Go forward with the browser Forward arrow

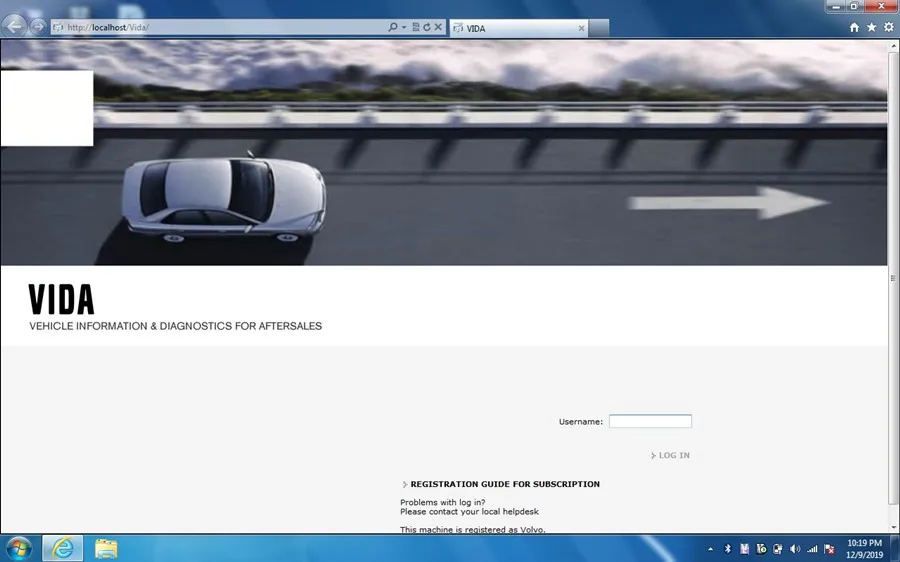click(x=38, y=27)
